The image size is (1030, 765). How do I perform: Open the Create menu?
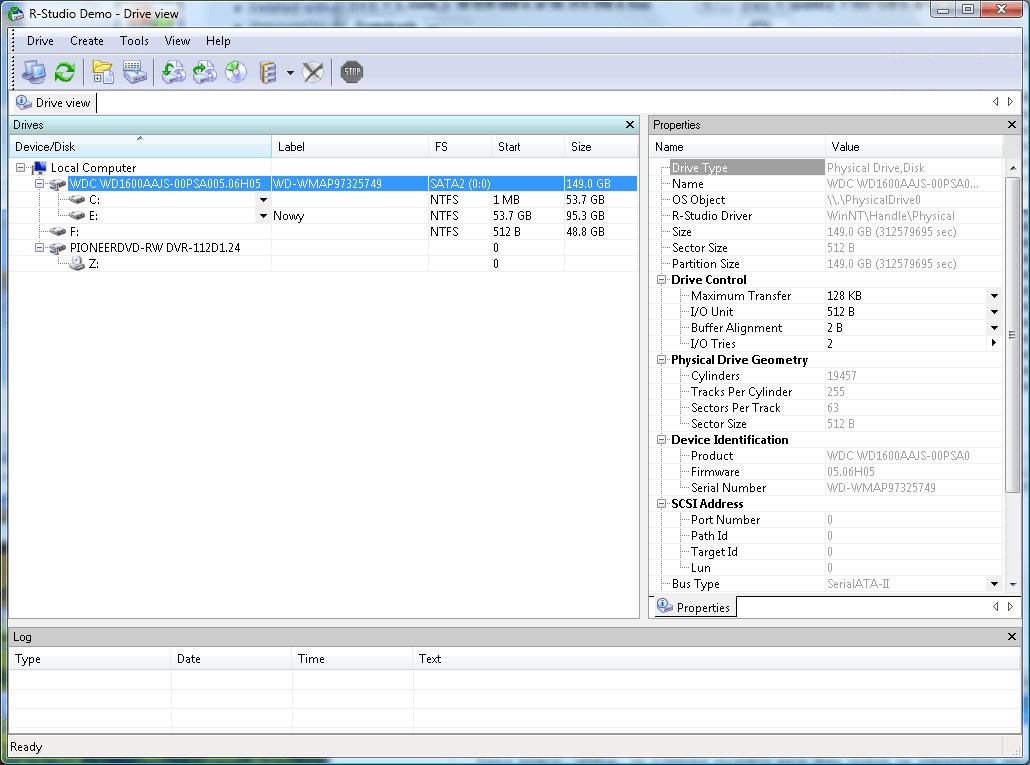87,41
